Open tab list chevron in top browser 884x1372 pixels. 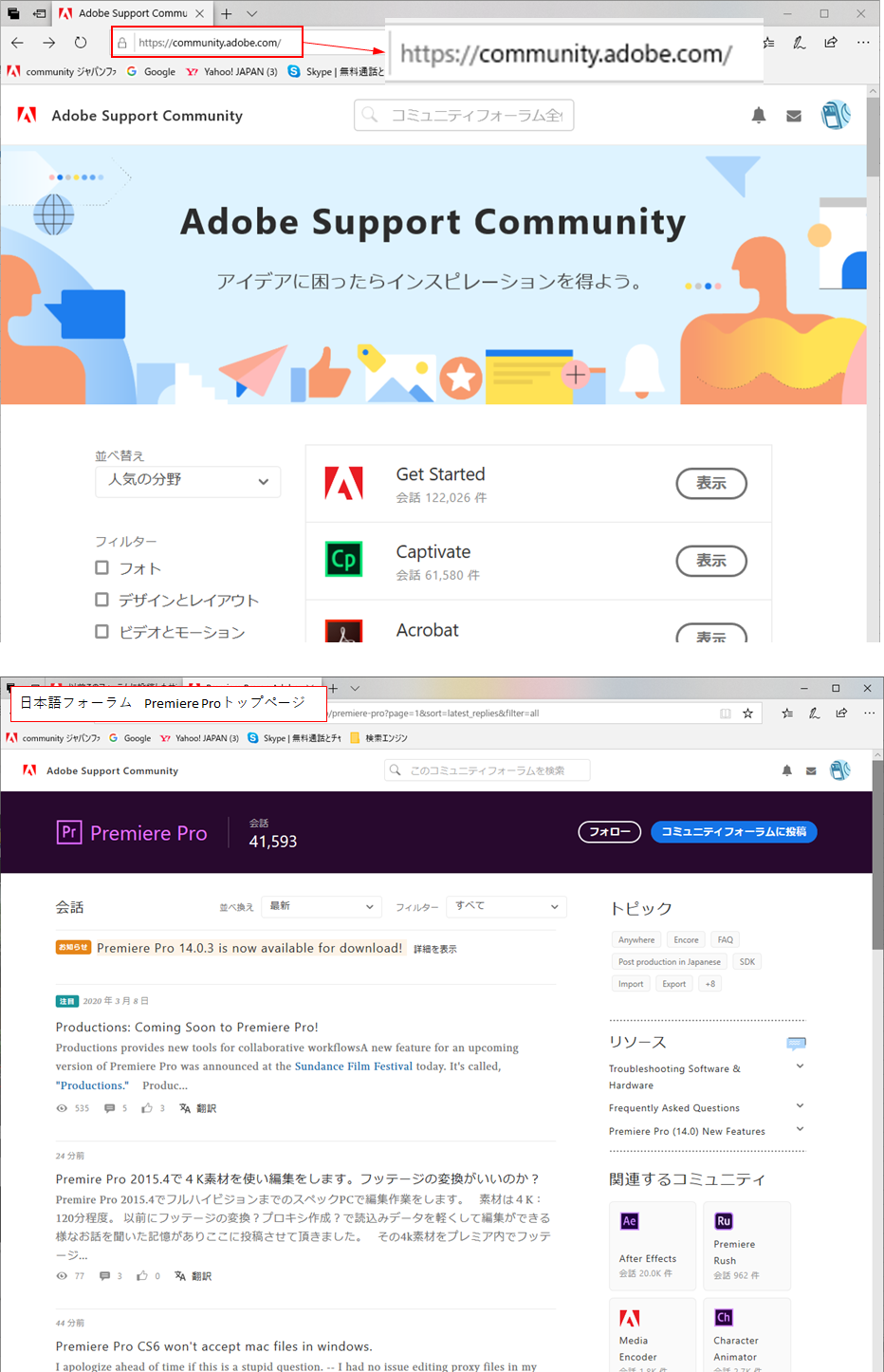(x=251, y=13)
